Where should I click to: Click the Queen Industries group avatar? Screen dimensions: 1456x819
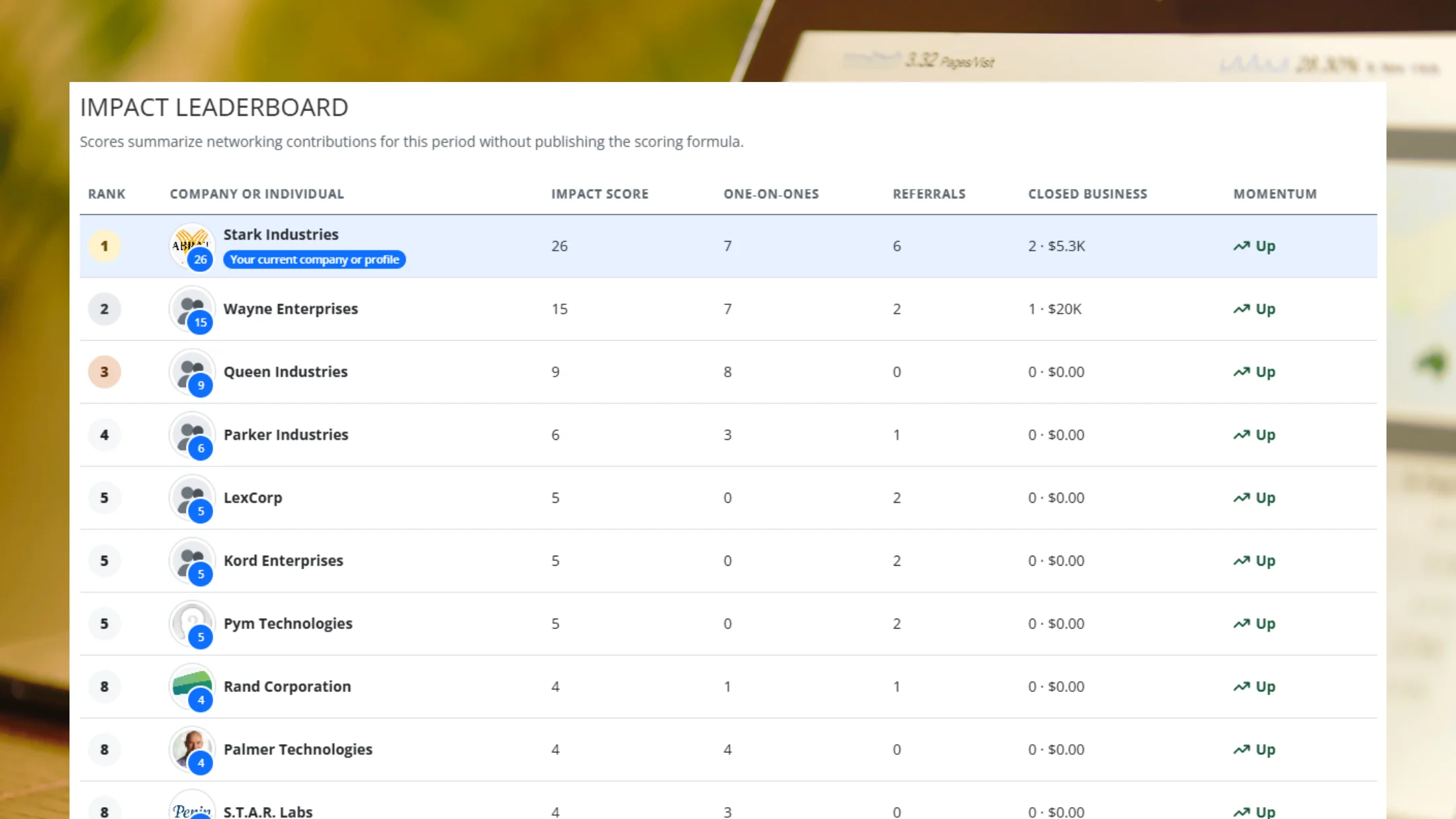[x=192, y=372]
